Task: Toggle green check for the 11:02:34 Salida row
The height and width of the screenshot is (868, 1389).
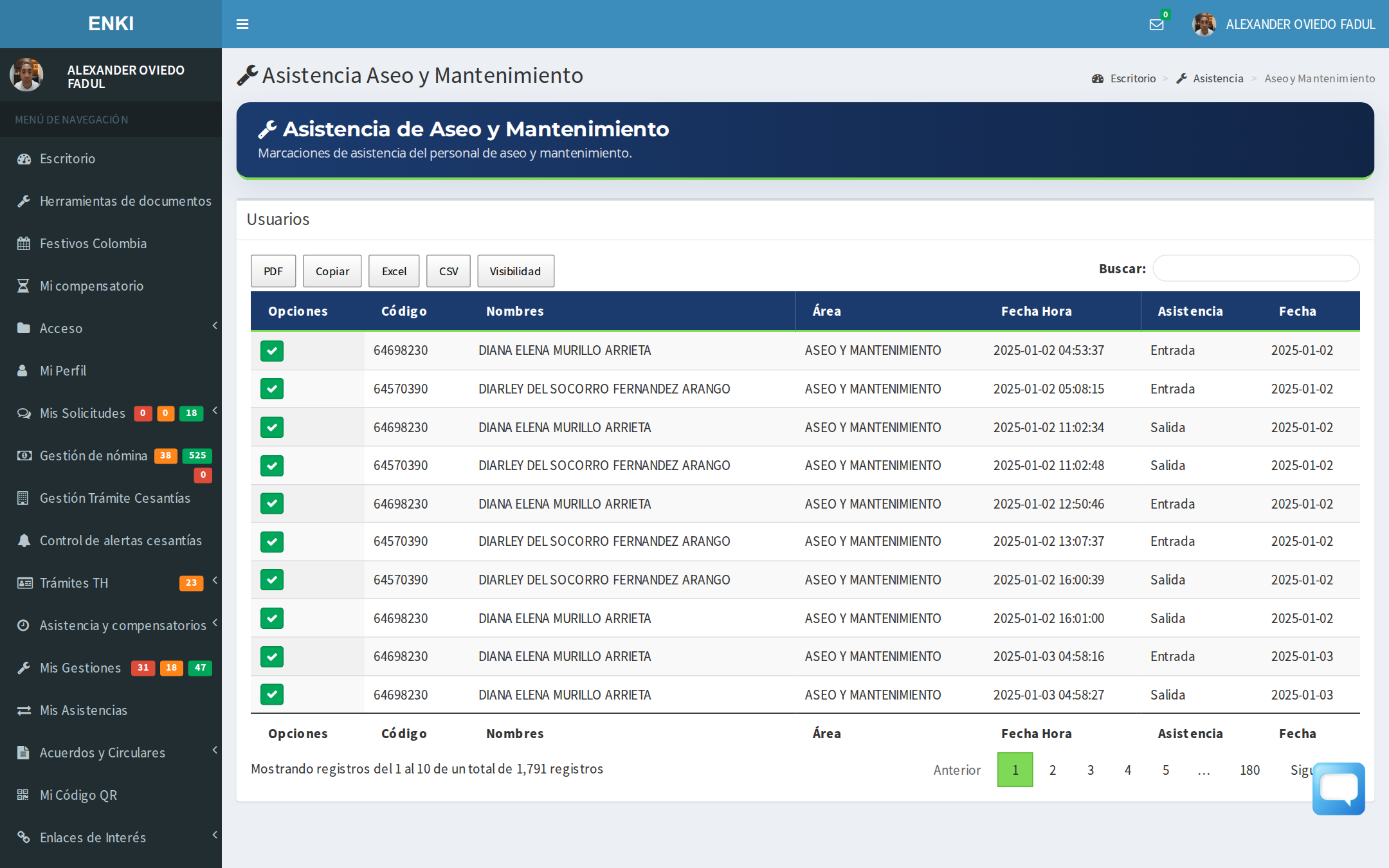Action: tap(272, 428)
